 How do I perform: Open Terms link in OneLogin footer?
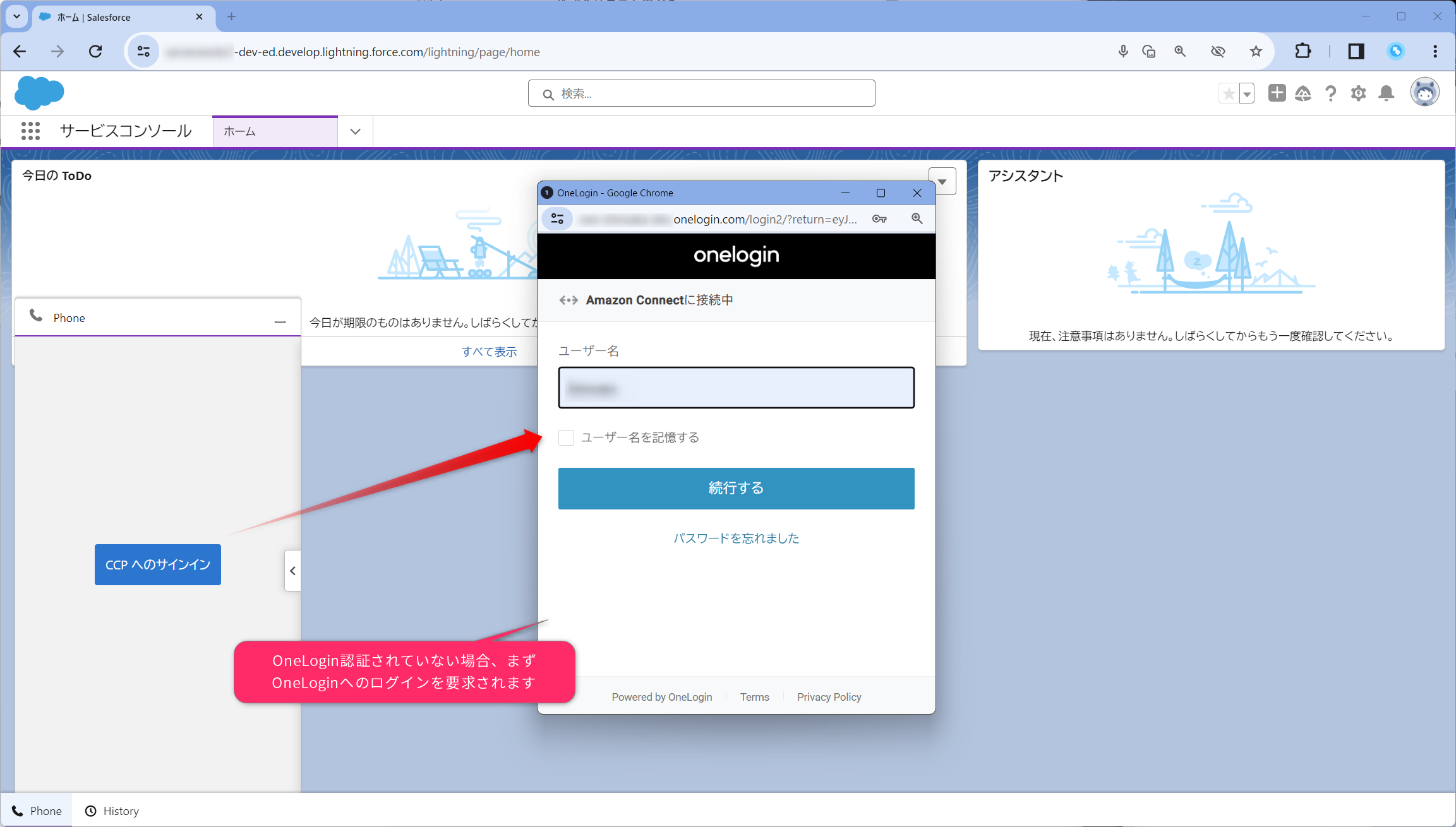tap(754, 697)
